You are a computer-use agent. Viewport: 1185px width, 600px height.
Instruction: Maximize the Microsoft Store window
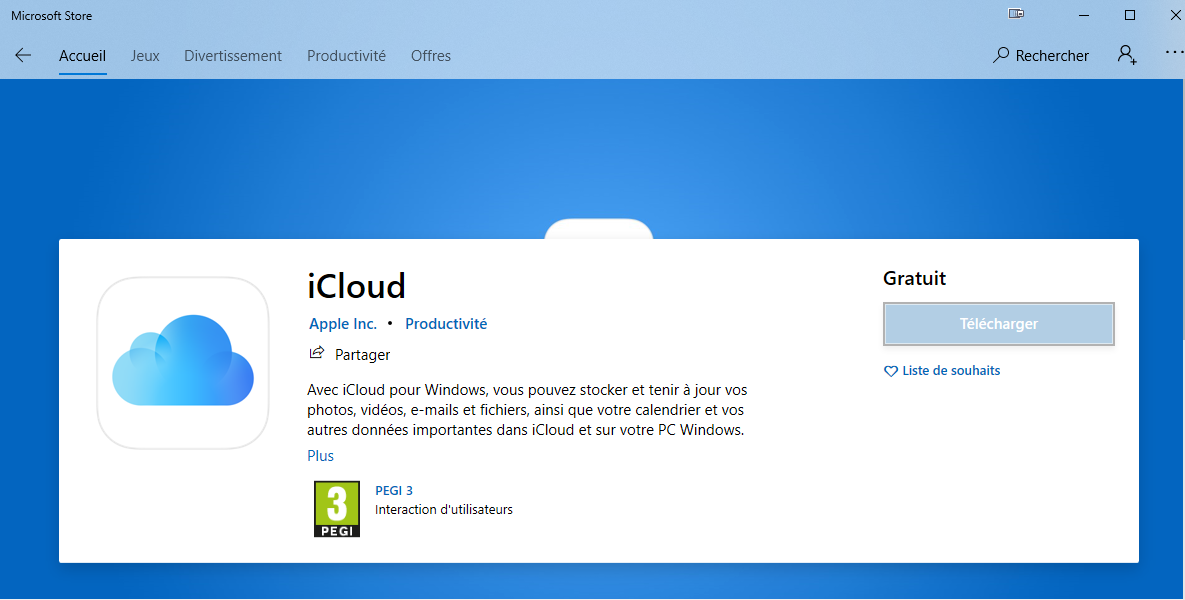(x=1130, y=15)
